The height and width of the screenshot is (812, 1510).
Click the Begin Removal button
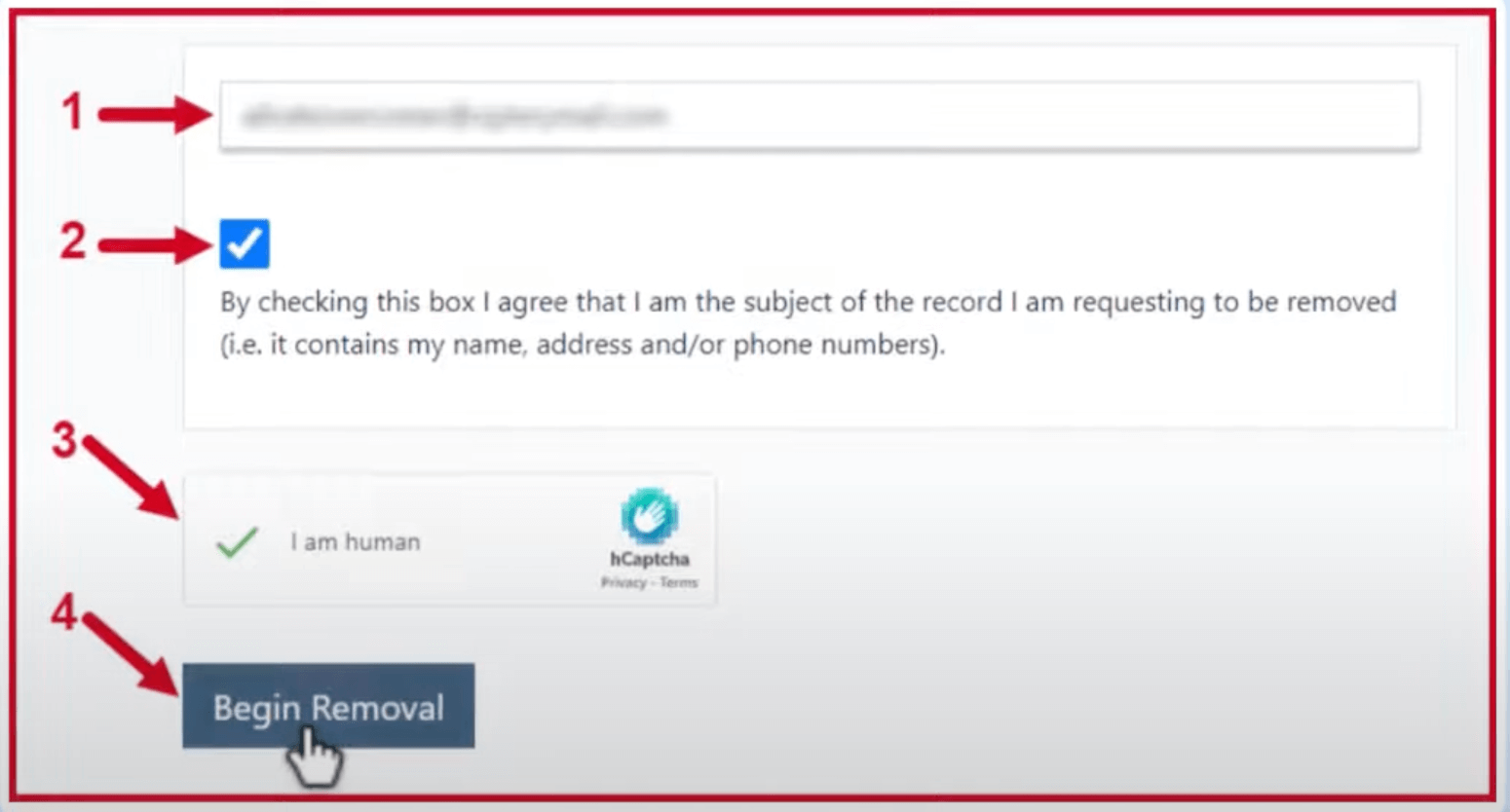(328, 706)
